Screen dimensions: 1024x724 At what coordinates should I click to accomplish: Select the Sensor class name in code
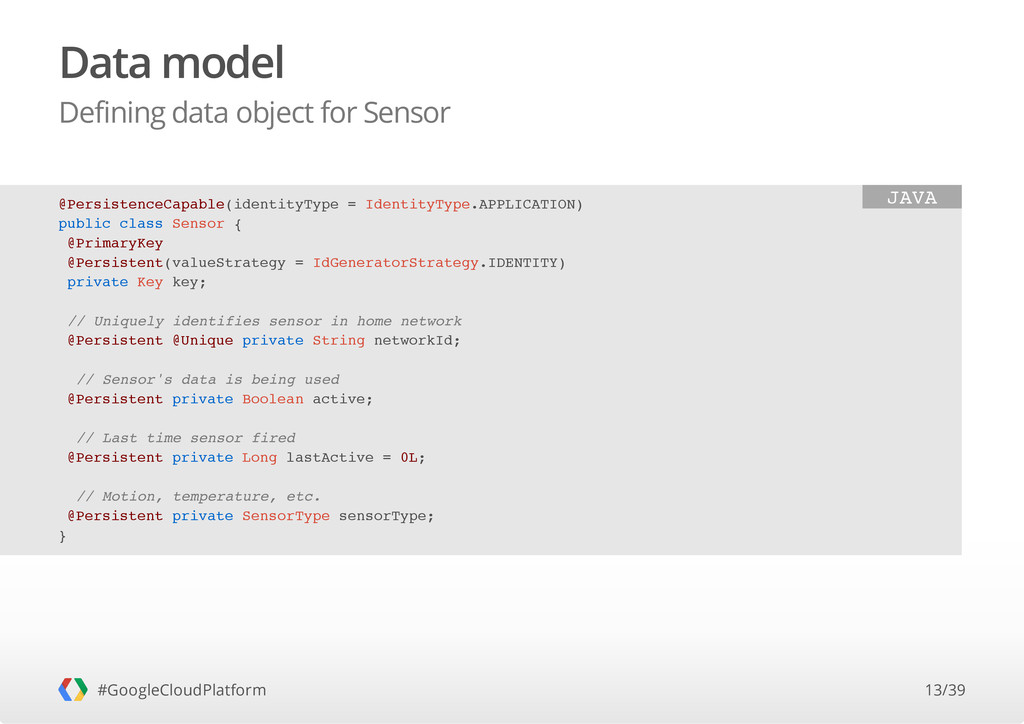point(198,223)
